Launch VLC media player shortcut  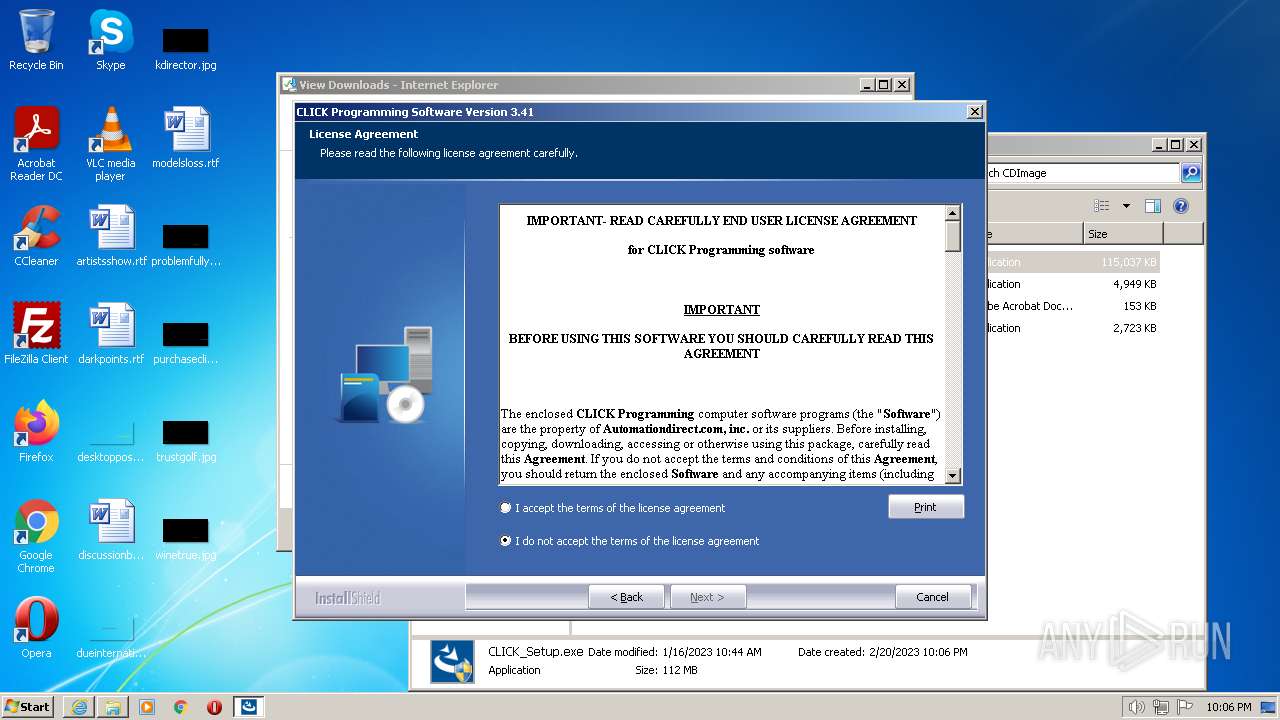tap(110, 144)
